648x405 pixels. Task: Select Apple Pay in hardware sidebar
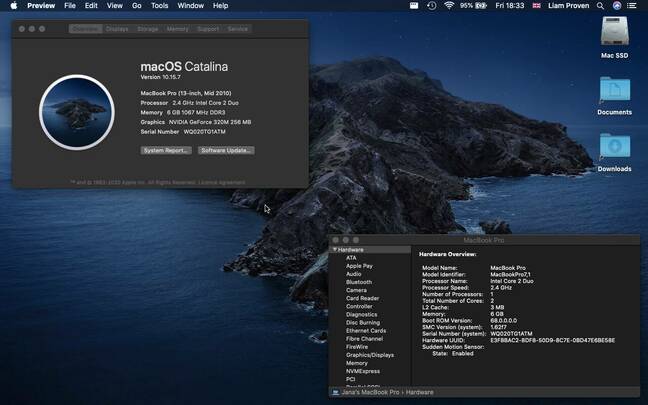(359, 266)
